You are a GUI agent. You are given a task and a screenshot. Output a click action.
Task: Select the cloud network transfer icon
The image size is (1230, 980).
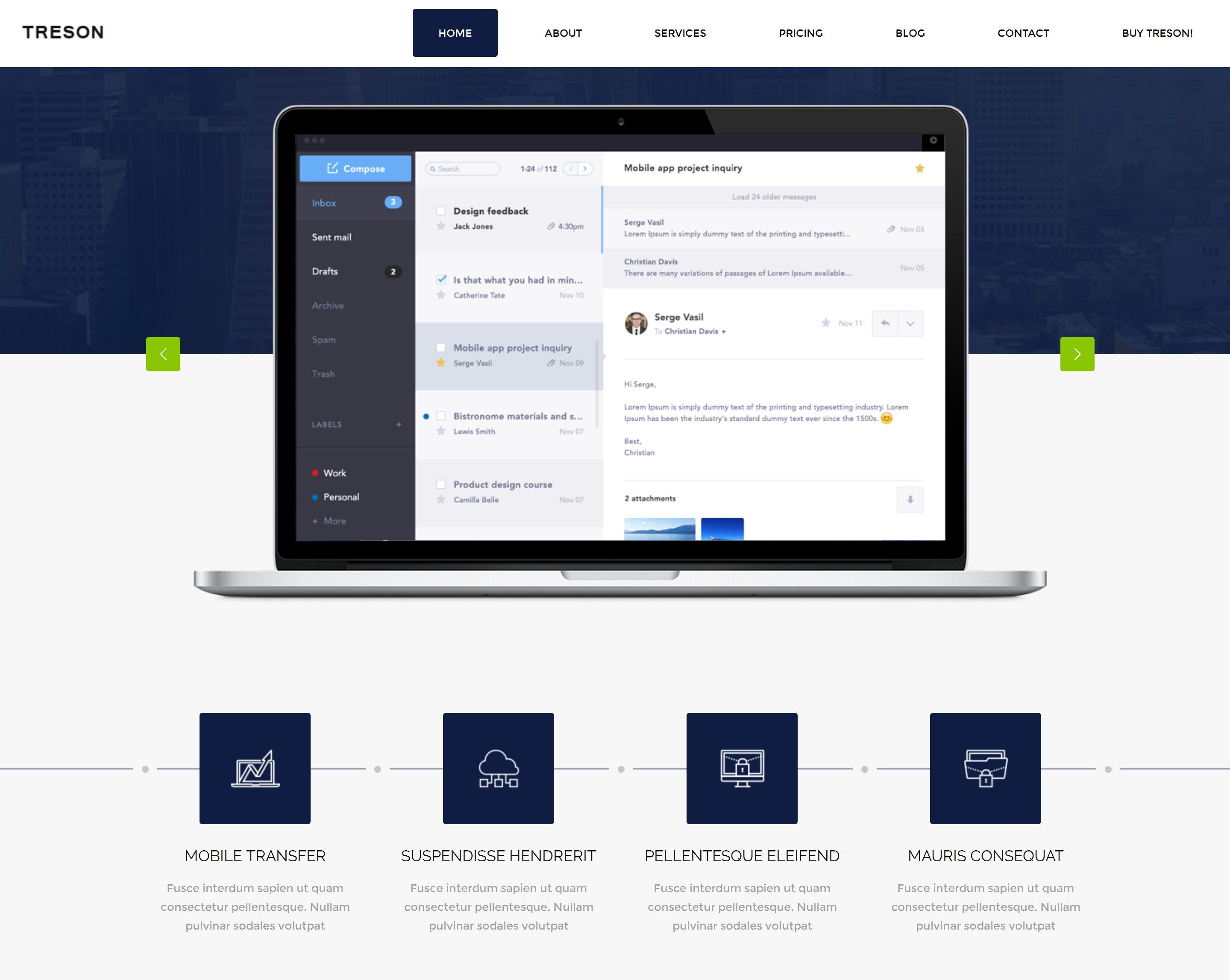coord(498,769)
